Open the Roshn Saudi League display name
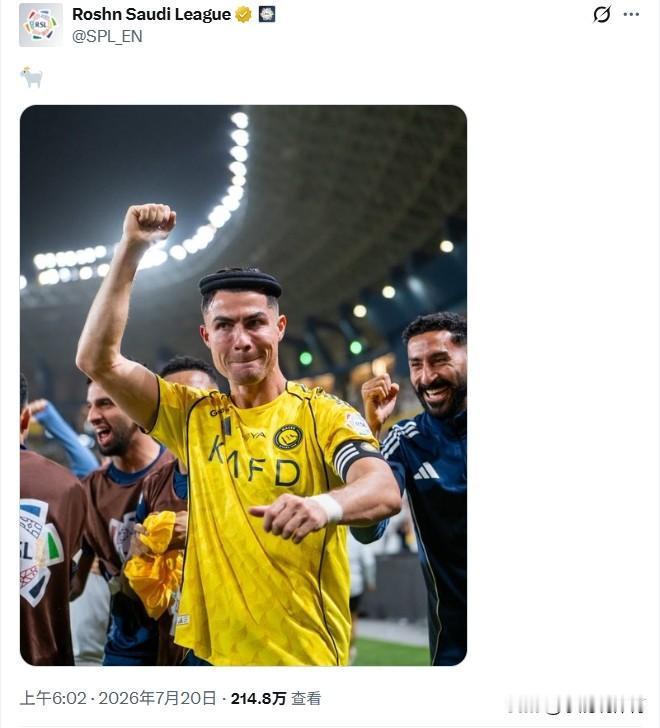The height and width of the screenshot is (728, 660). pos(151,14)
